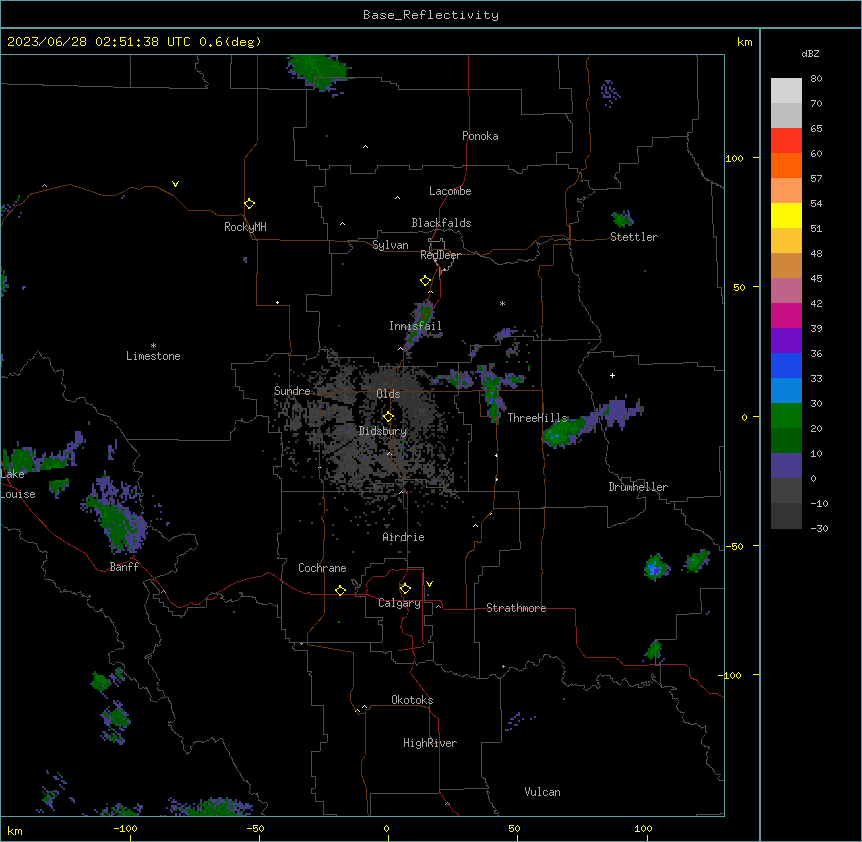The height and width of the screenshot is (842, 862).
Task: Click the asterisk marker above Limestone
Action: [153, 345]
